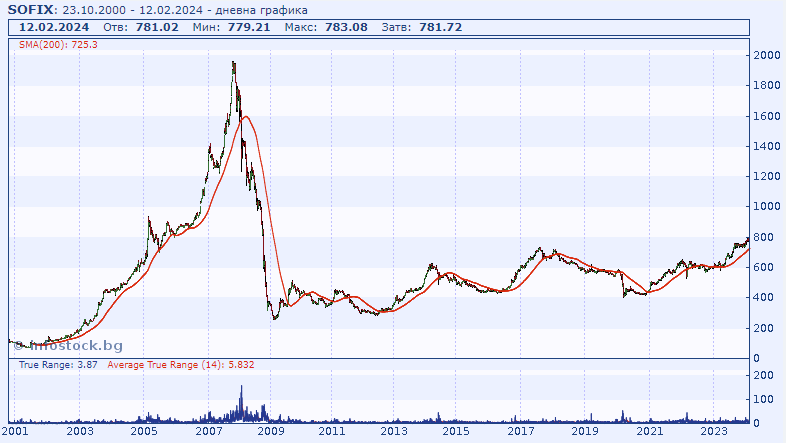Viewport: 786px width, 443px height.
Task: Click the 1400 price axis label
Action: [x=767, y=146]
